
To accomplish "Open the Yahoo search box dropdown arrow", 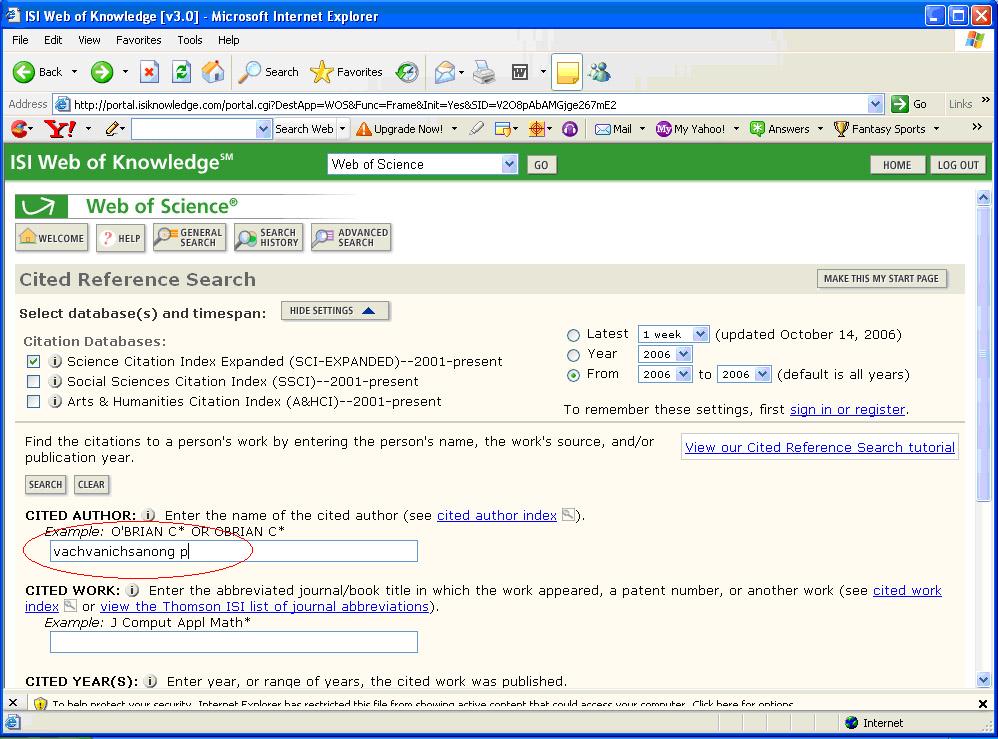I will point(264,129).
